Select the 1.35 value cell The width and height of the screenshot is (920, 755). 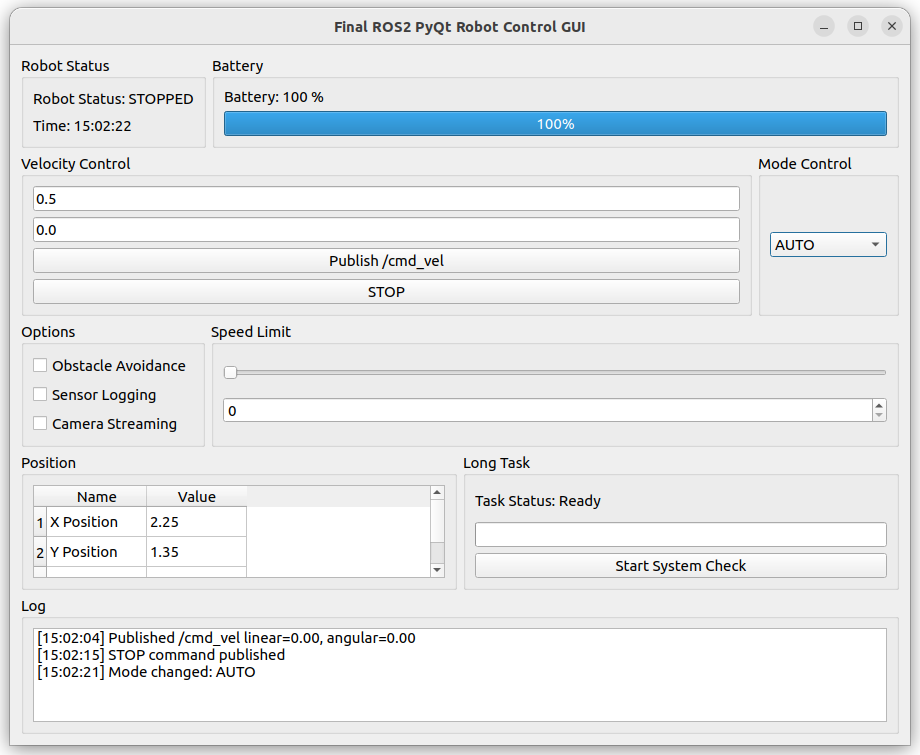point(197,551)
